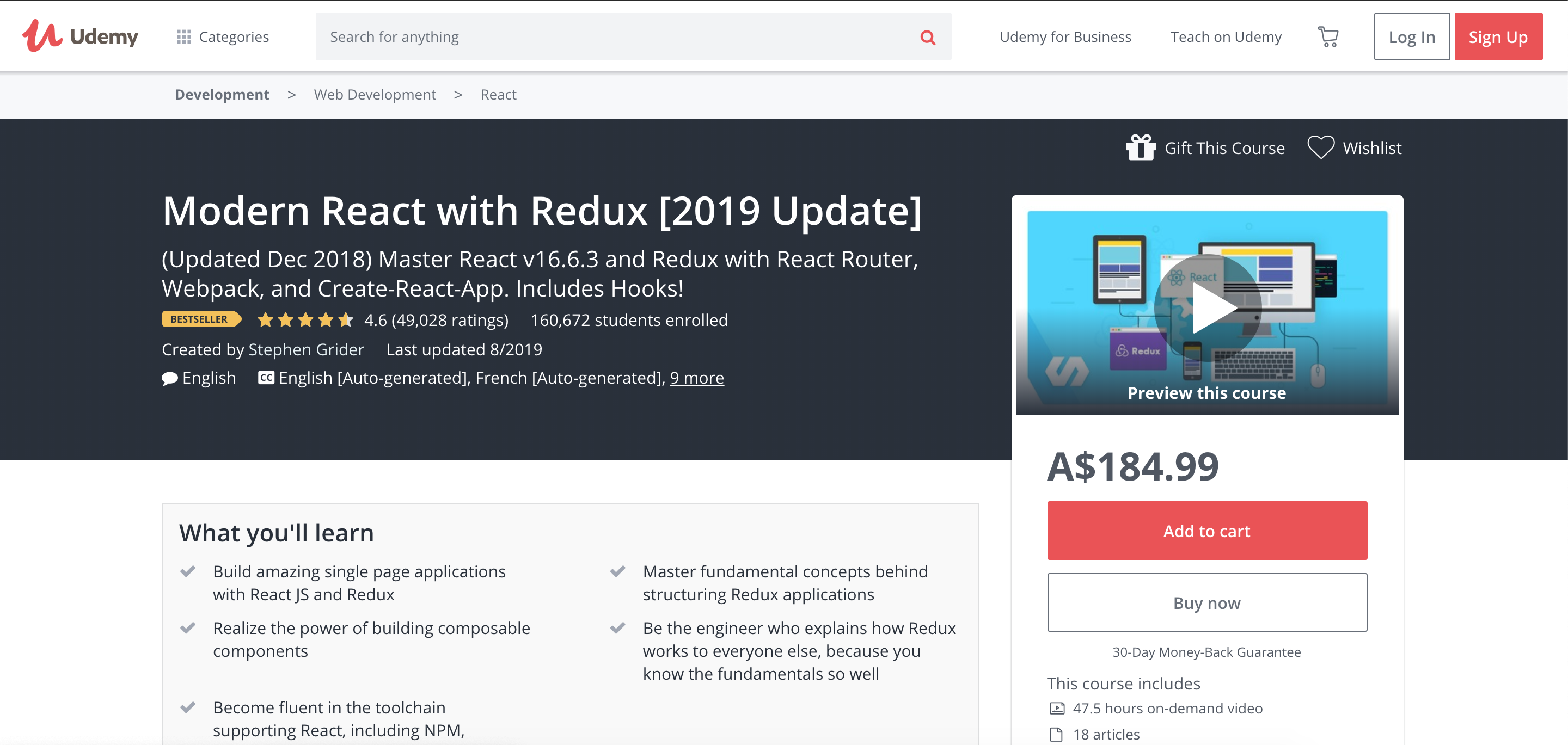This screenshot has height=745, width=1568.
Task: Toggle the Wishlist heart icon
Action: pyautogui.click(x=1320, y=148)
